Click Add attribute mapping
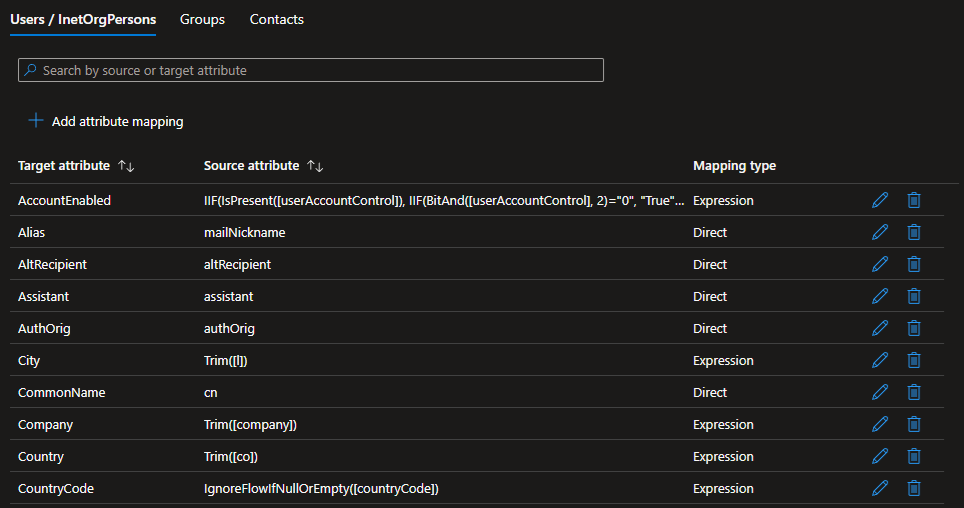The width and height of the screenshot is (964, 508). pos(117,122)
